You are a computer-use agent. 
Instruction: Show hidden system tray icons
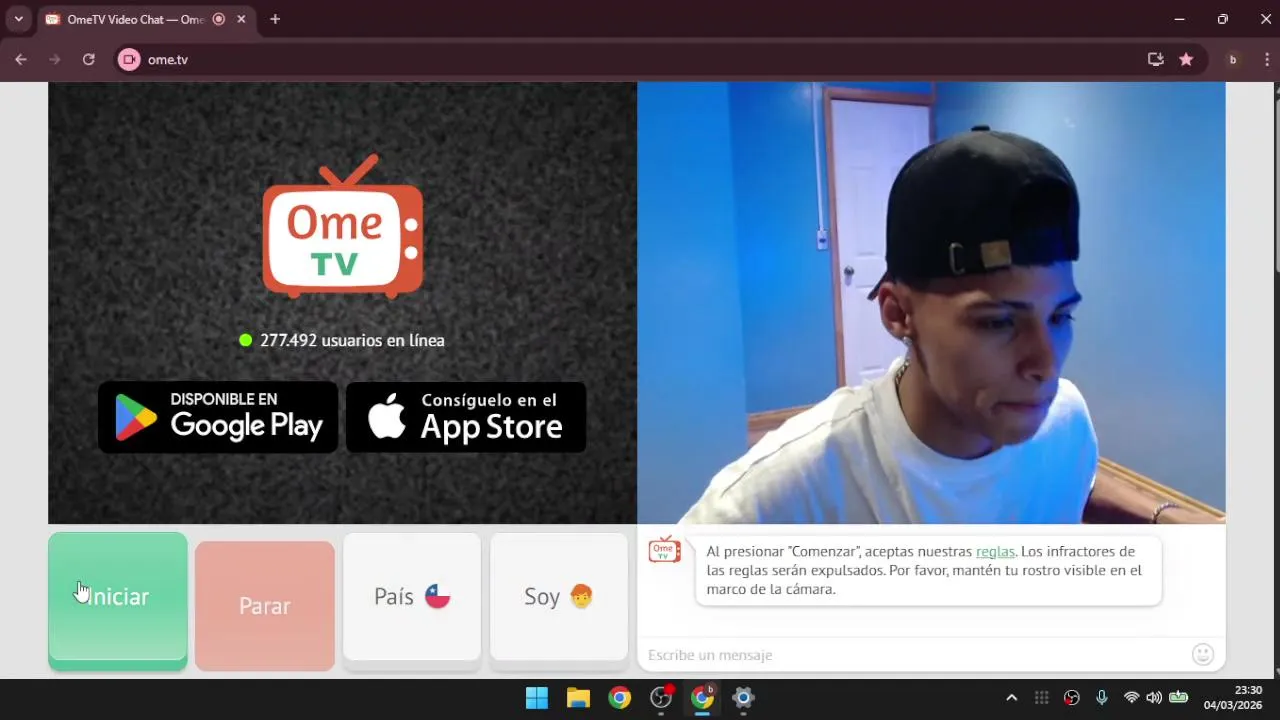tap(1011, 698)
